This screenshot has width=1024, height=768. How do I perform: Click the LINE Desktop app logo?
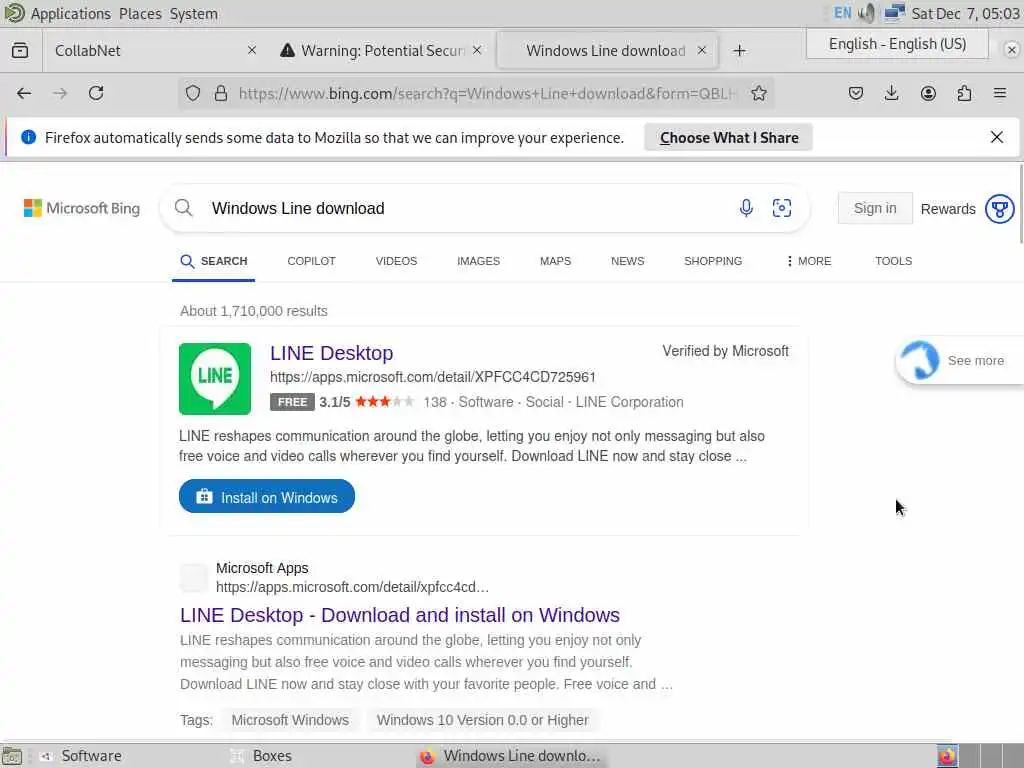(x=215, y=379)
